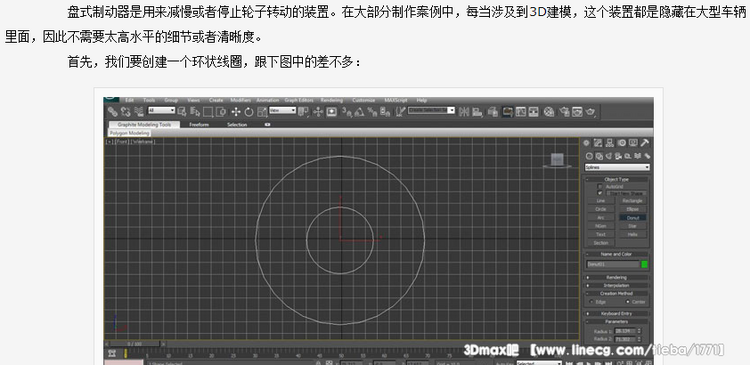Click the Donut spline button
Image resolution: width=750 pixels, height=365 pixels.
pos(632,218)
